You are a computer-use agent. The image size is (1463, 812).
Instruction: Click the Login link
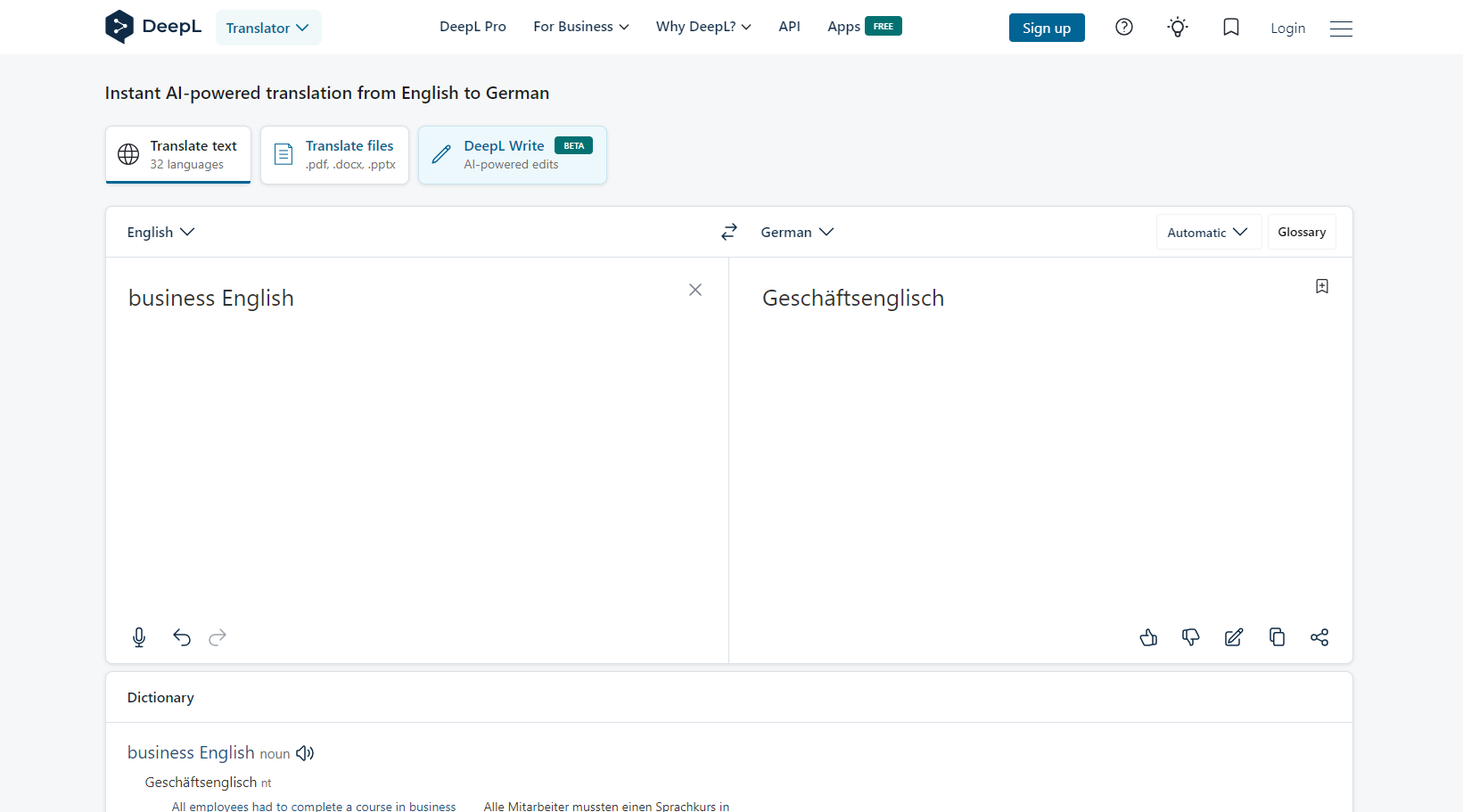click(1287, 29)
